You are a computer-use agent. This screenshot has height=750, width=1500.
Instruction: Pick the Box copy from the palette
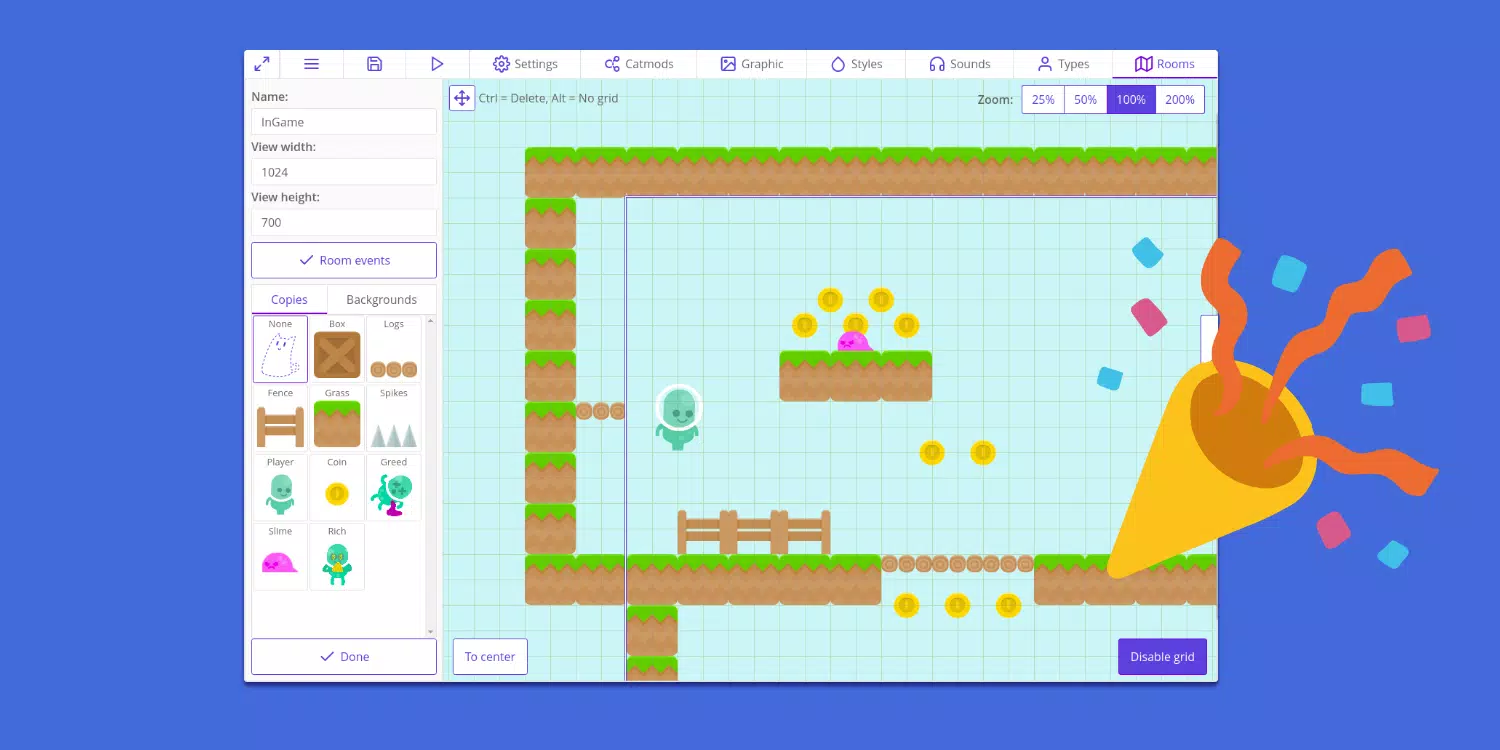click(x=337, y=349)
